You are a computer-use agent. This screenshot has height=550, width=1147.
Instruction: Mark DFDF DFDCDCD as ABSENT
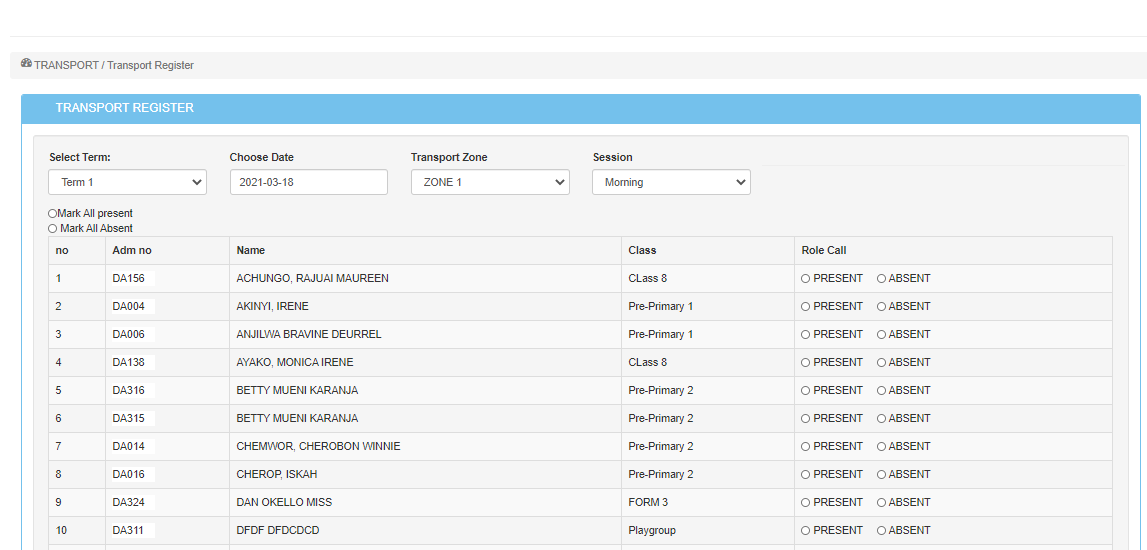[881, 531]
